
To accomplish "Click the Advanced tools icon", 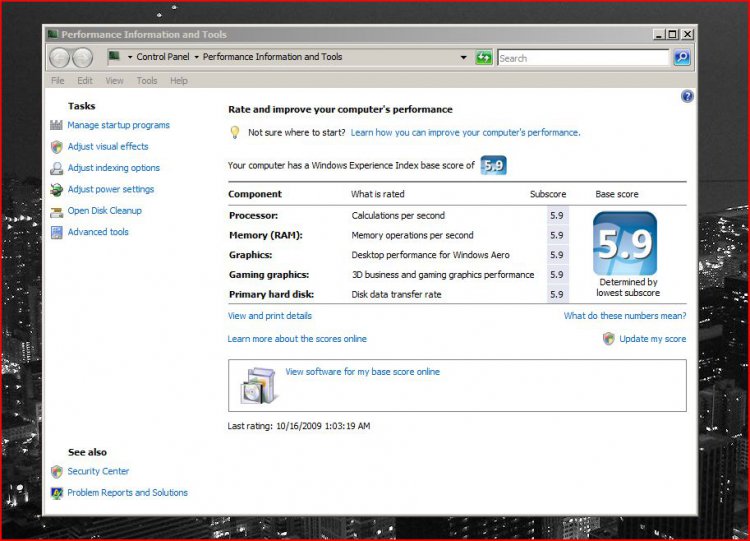I will [56, 232].
